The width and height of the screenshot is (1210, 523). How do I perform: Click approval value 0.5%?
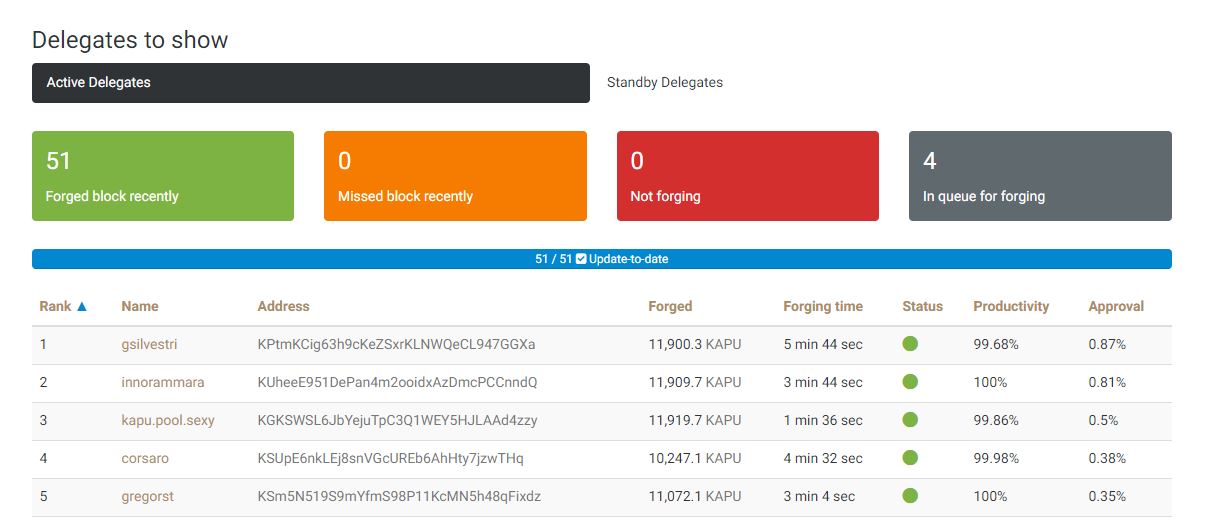click(1103, 420)
